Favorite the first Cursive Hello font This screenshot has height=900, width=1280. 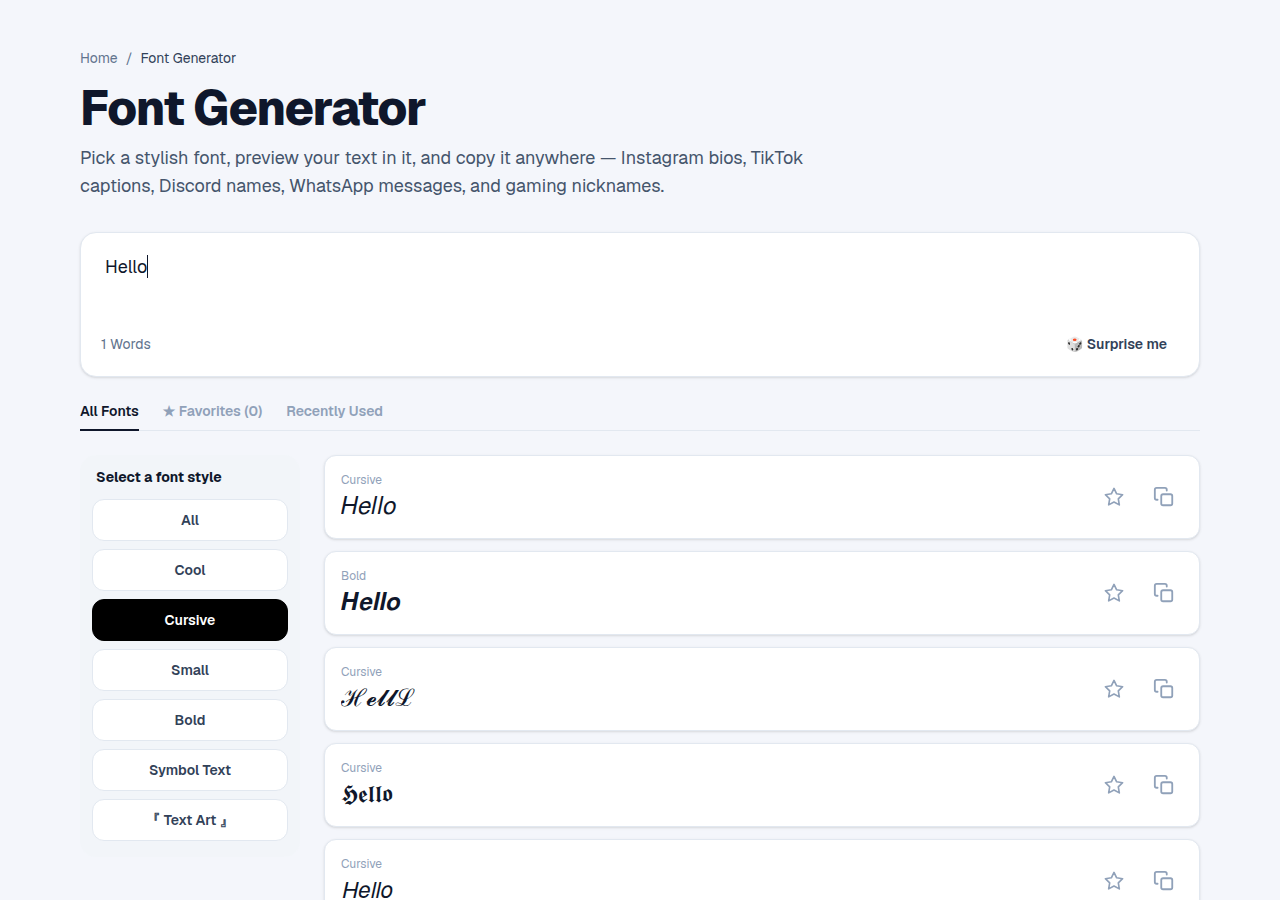pos(1114,497)
